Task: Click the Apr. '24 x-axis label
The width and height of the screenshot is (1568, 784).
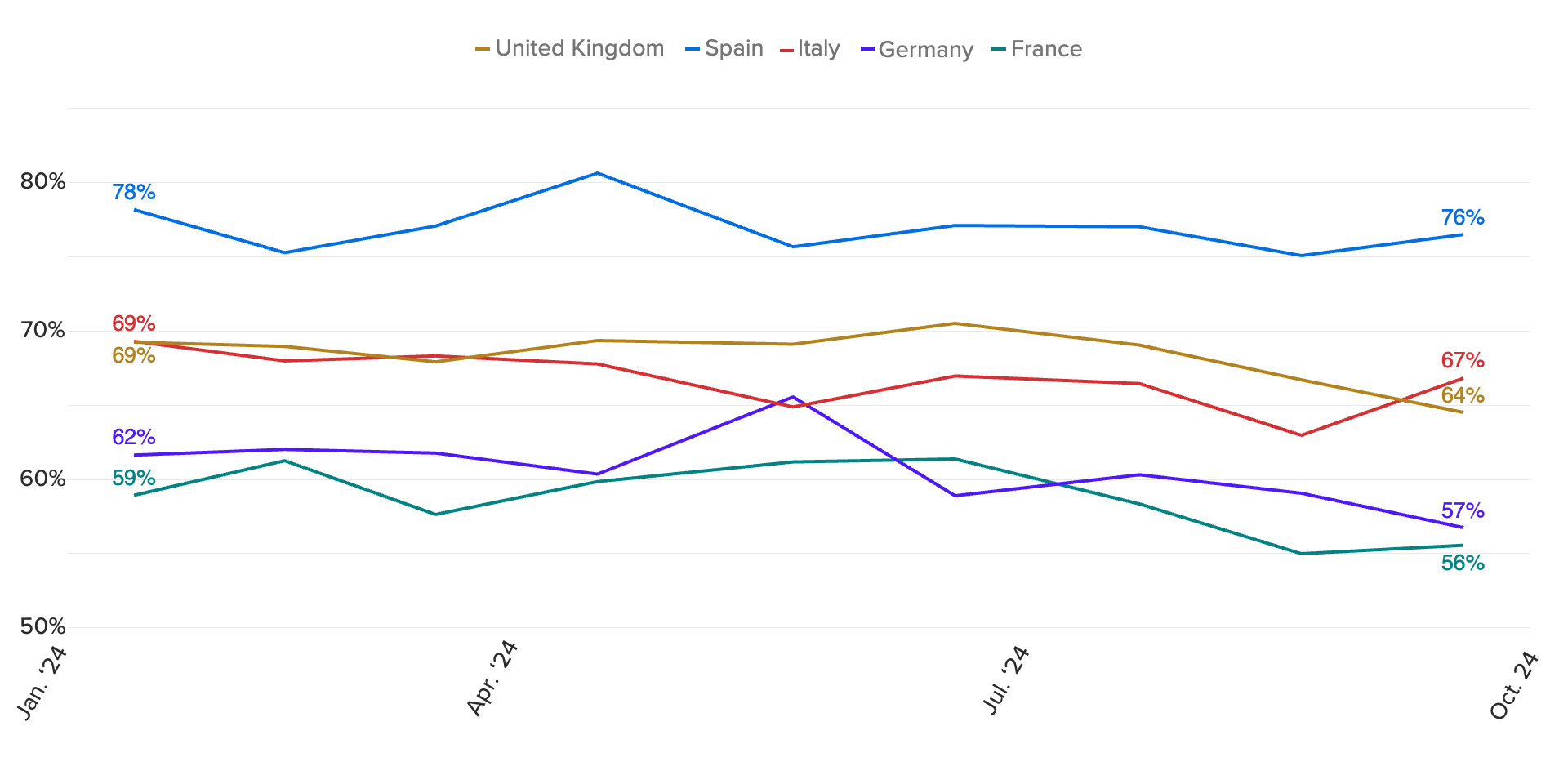Action: tap(492, 679)
